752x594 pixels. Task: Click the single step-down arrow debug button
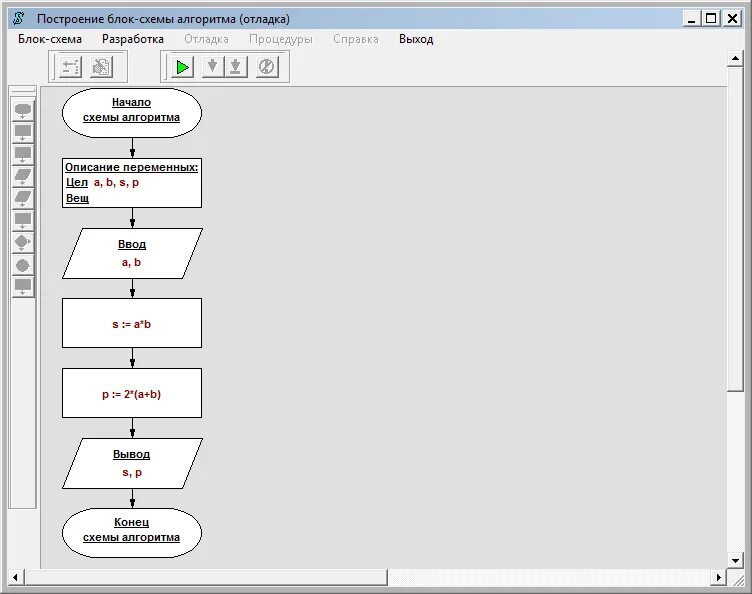(212, 67)
